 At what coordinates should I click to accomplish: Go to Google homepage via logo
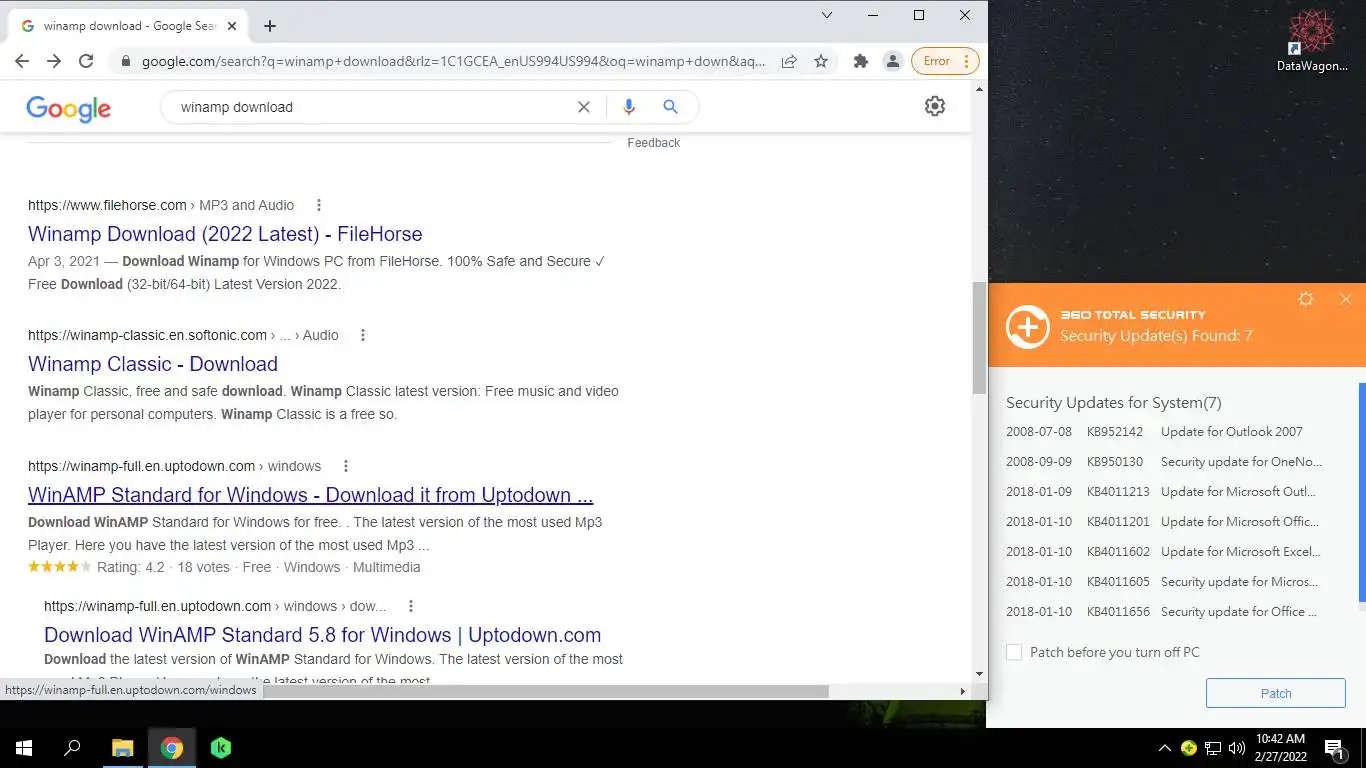tap(69, 108)
